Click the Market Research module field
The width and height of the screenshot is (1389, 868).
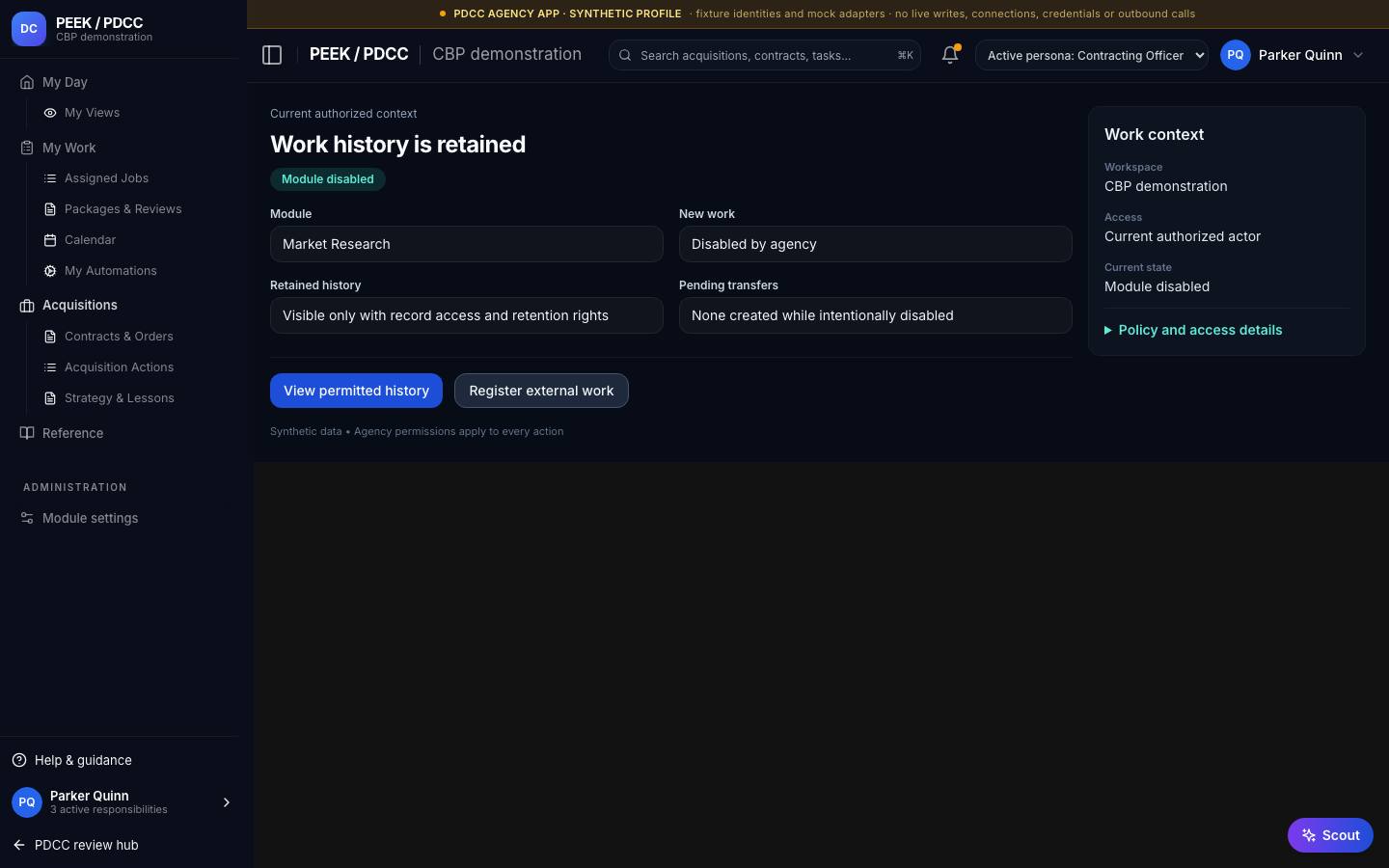[x=467, y=244]
